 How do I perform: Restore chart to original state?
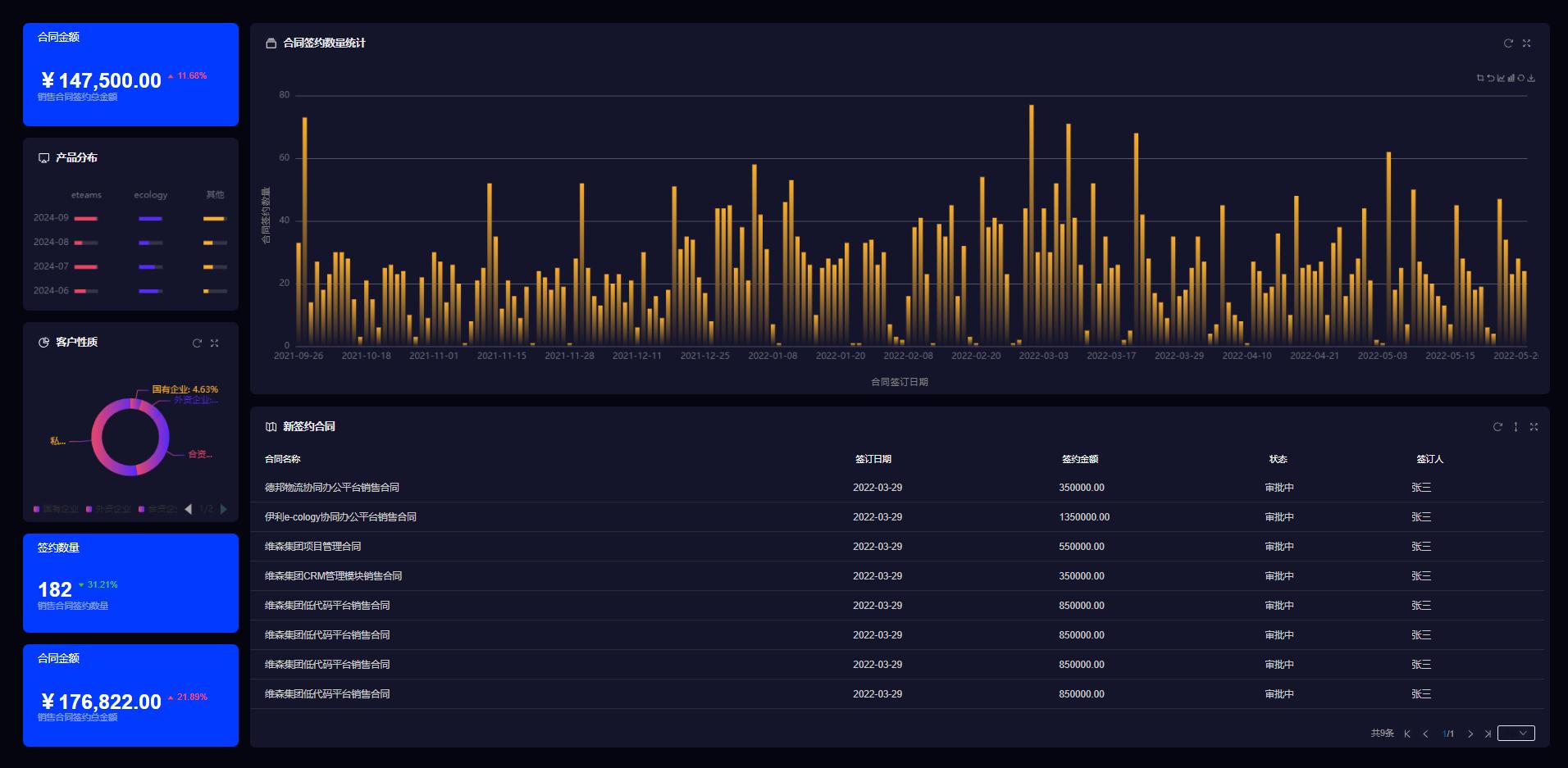(x=1520, y=78)
